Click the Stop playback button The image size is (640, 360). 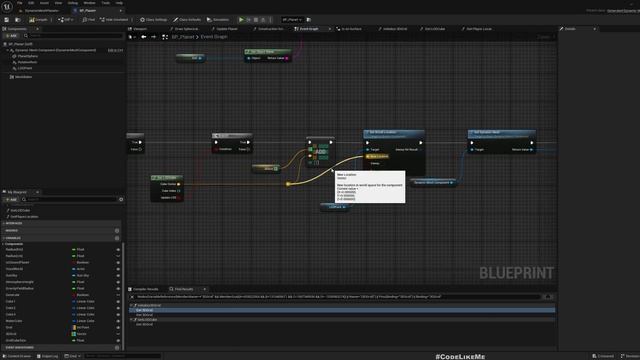tap(256, 20)
